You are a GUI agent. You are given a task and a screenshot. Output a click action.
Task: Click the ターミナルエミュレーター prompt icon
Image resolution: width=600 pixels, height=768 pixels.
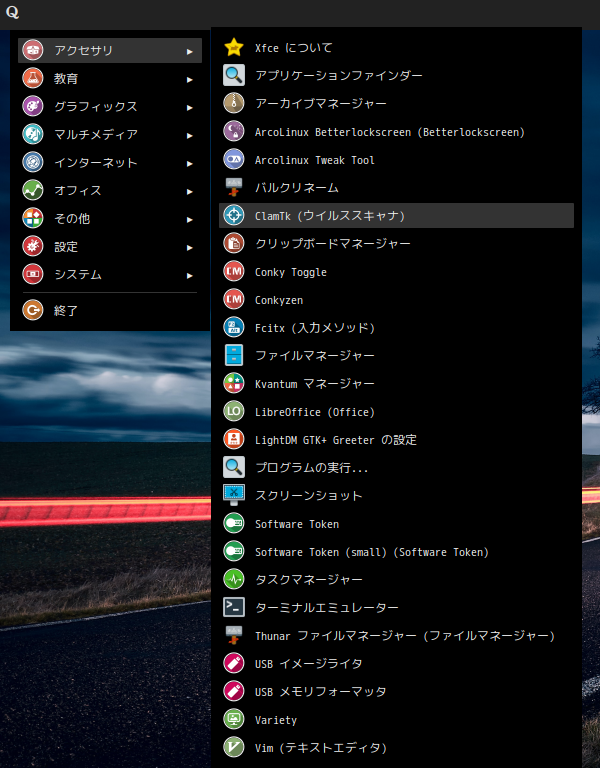click(234, 607)
